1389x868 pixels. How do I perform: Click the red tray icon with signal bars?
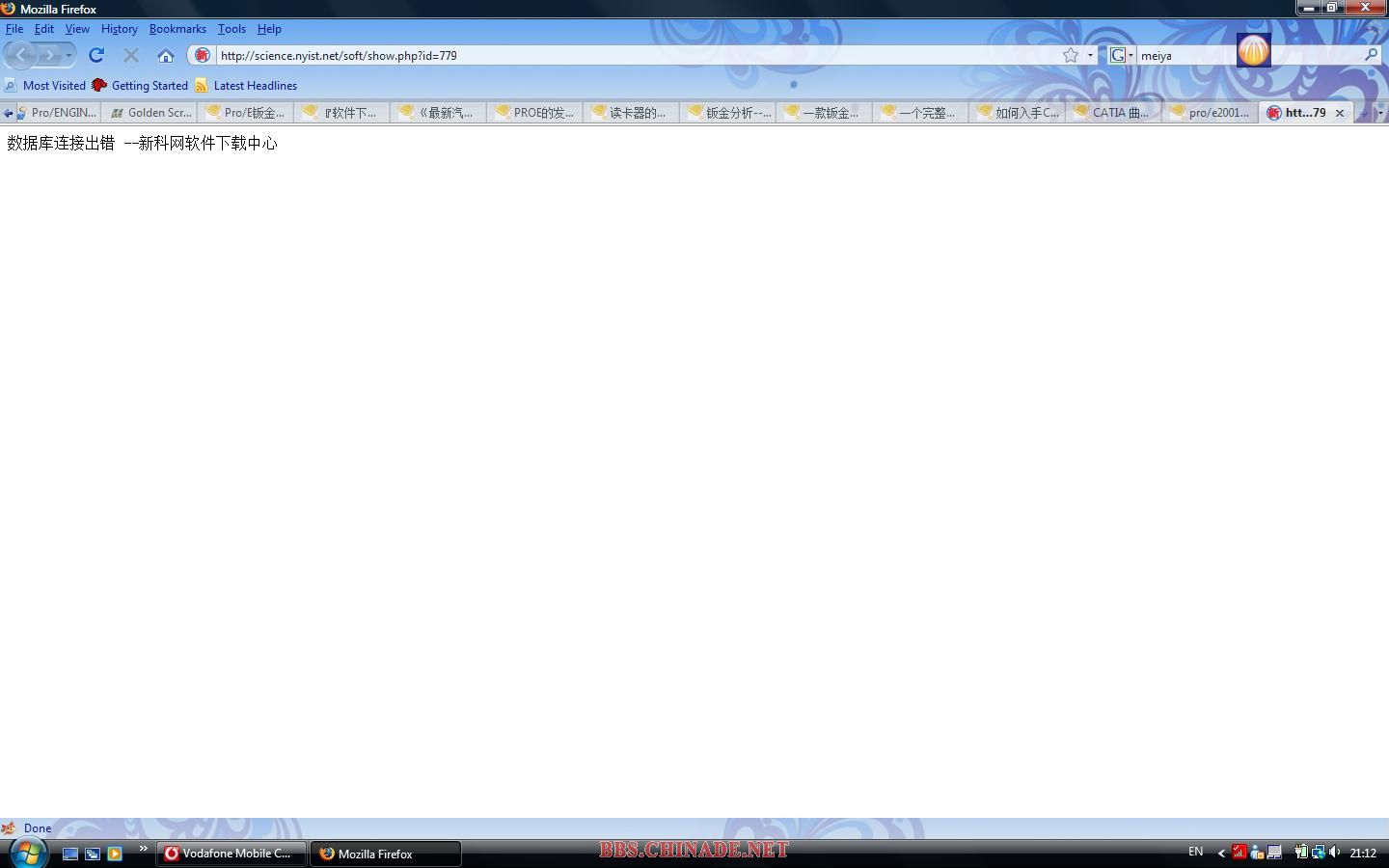tap(1239, 852)
